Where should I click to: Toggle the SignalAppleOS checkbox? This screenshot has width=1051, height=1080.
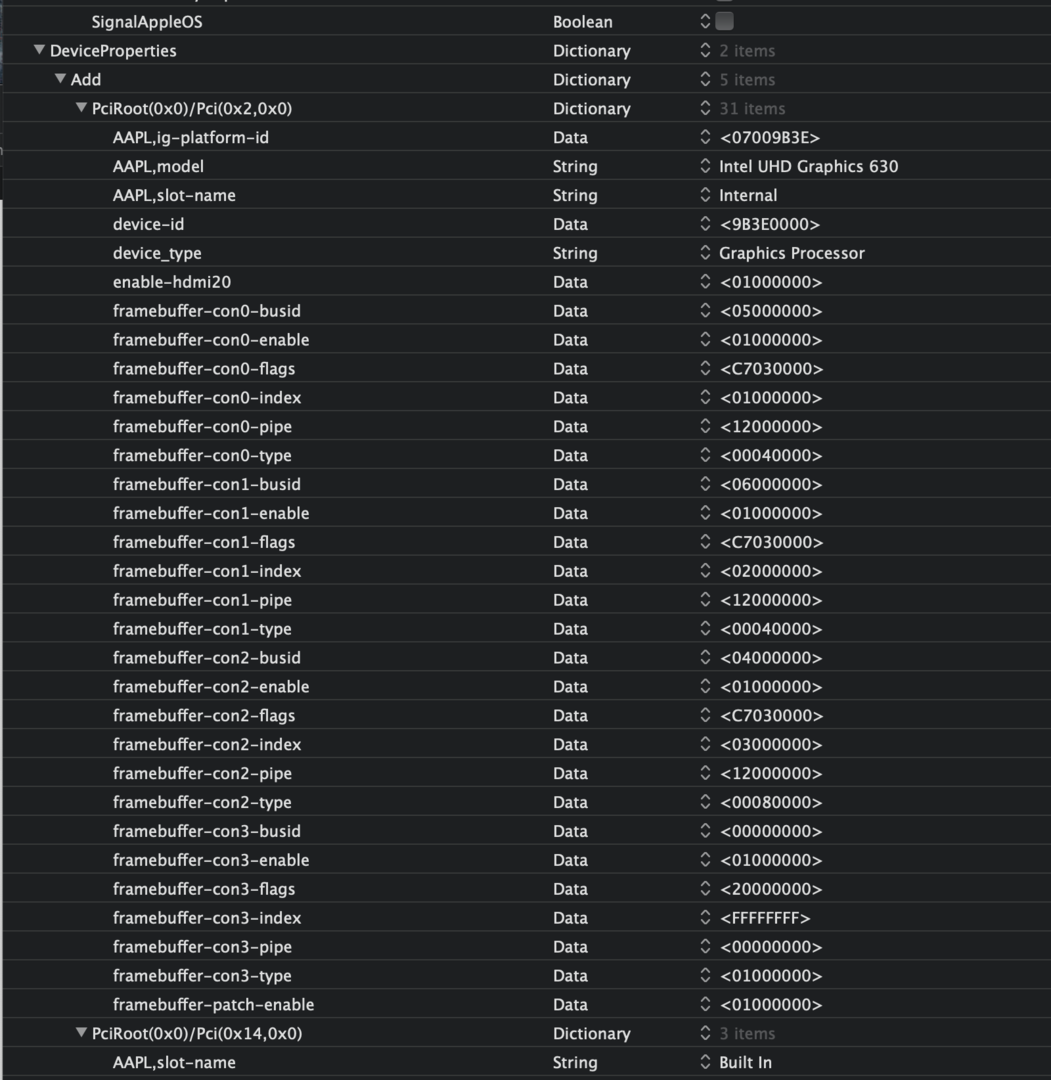coord(725,21)
